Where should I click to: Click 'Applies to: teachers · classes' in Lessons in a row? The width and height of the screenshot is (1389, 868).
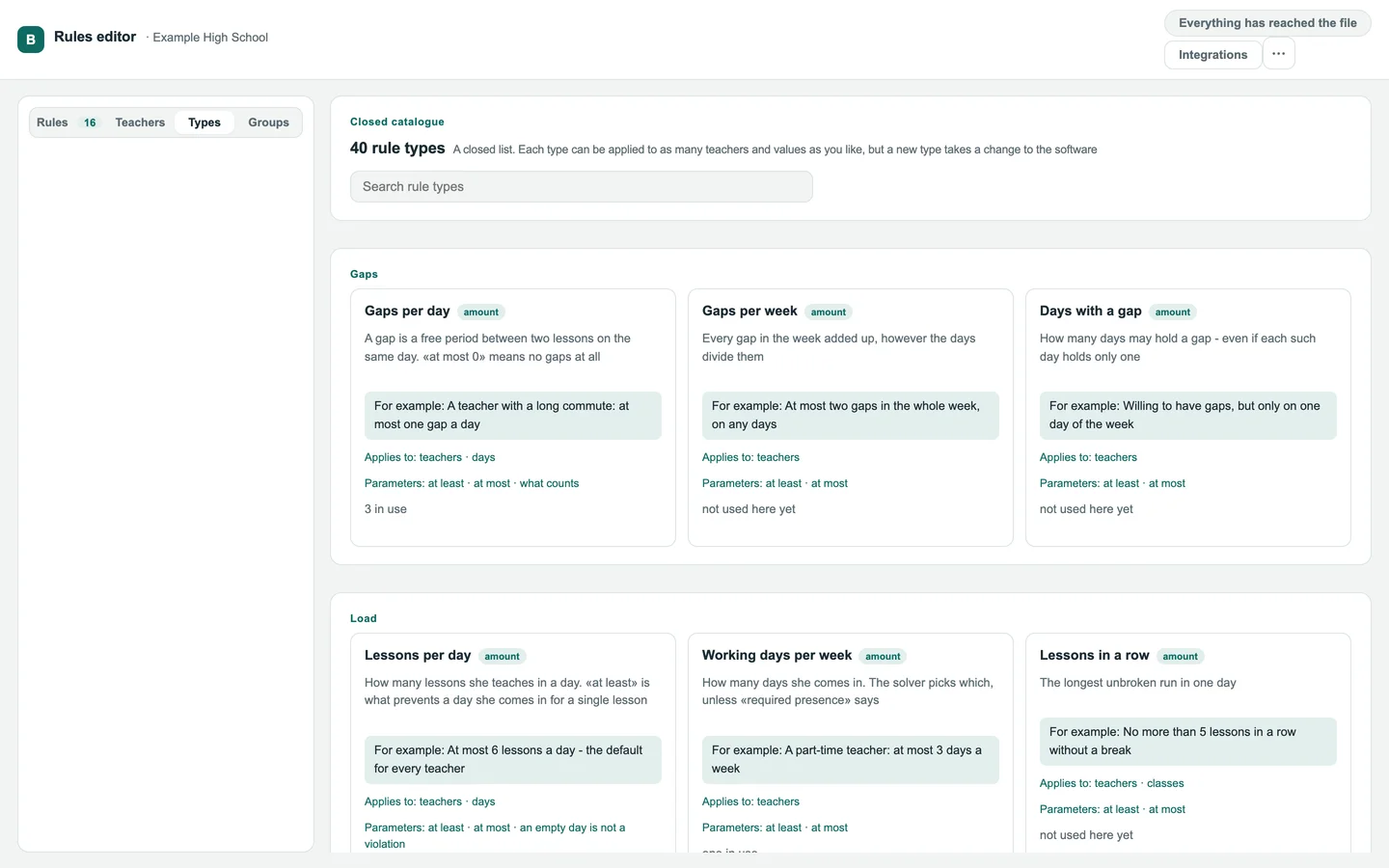1112,783
